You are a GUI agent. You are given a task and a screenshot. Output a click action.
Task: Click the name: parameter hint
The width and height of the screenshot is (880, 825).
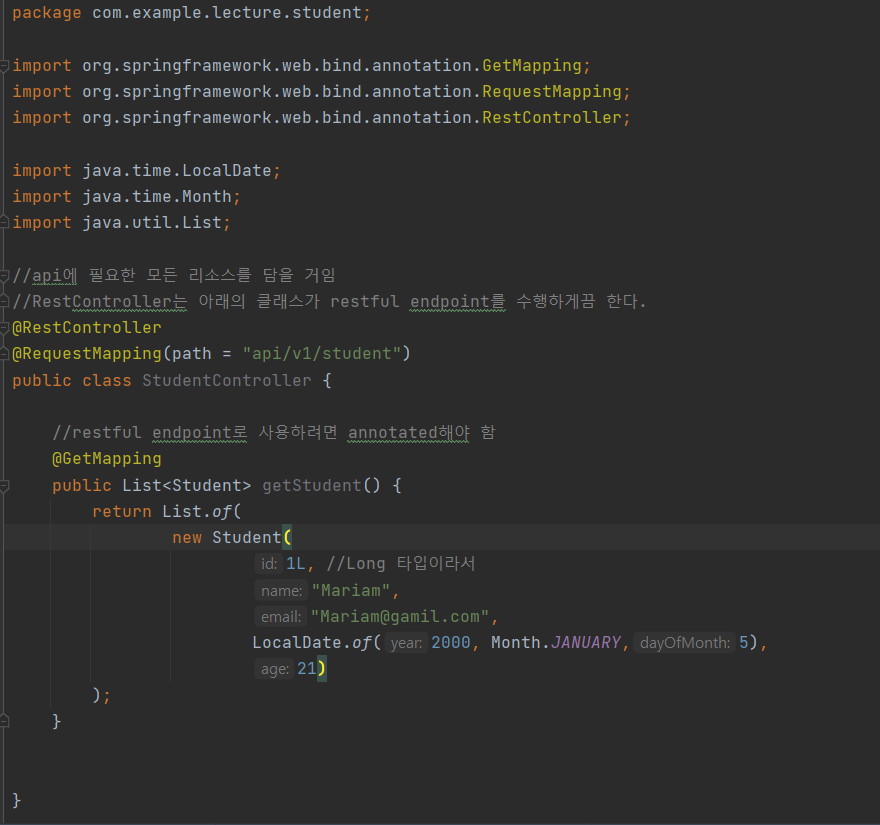(281, 591)
